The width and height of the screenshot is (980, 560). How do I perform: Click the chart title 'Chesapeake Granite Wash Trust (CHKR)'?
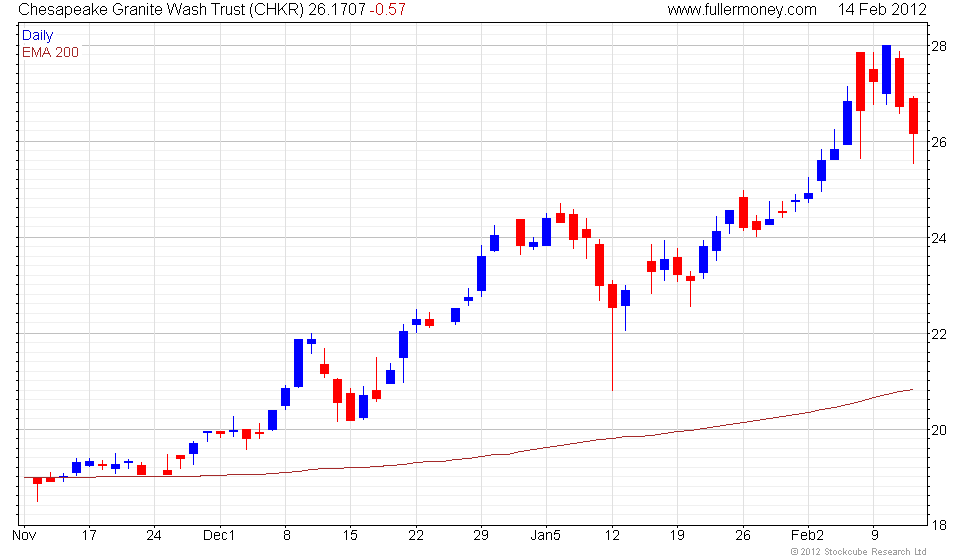[161, 9]
